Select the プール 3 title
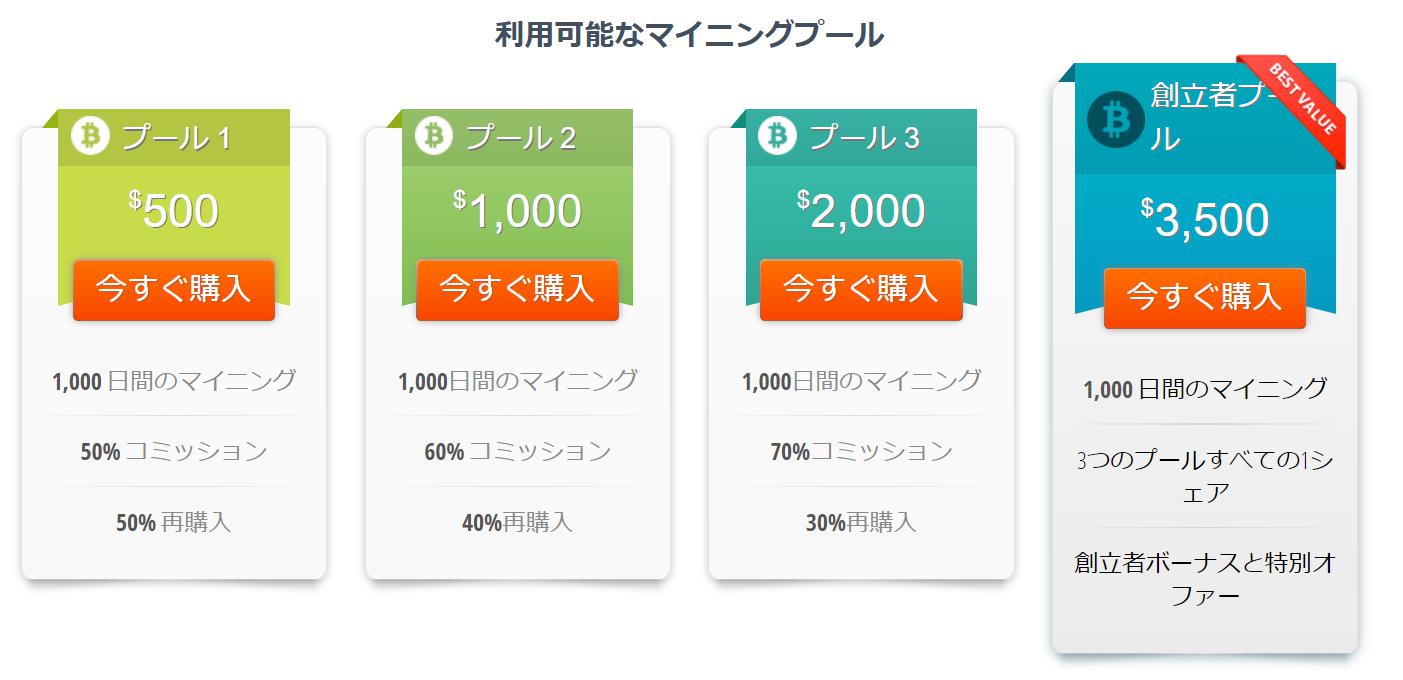Viewport: 1403px width, 680px height. click(864, 138)
